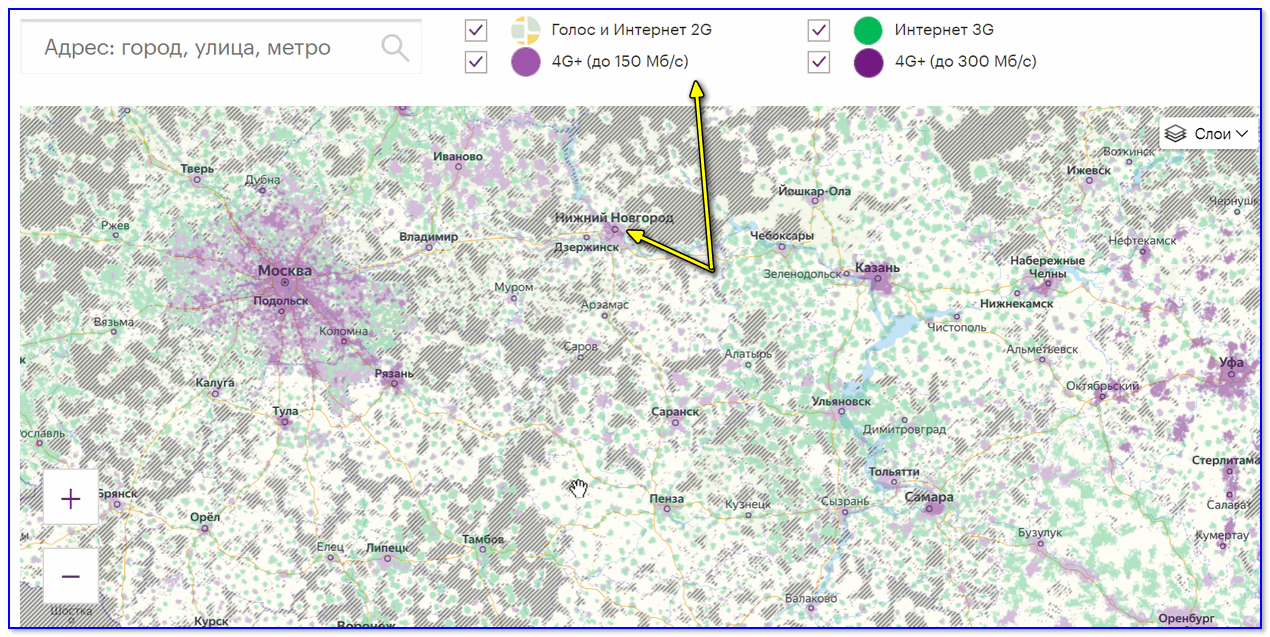Click the map zoom out minus button
This screenshot has width=1270, height=637.
pyautogui.click(x=71, y=576)
